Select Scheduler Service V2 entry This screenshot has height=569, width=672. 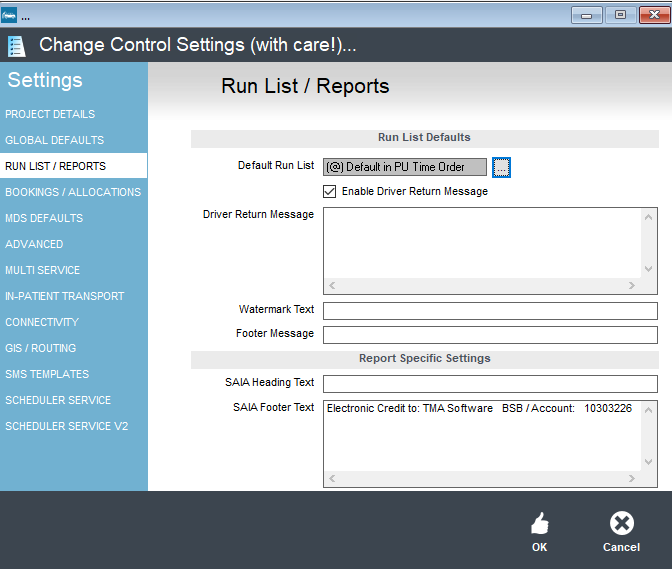pyautogui.click(x=66, y=426)
